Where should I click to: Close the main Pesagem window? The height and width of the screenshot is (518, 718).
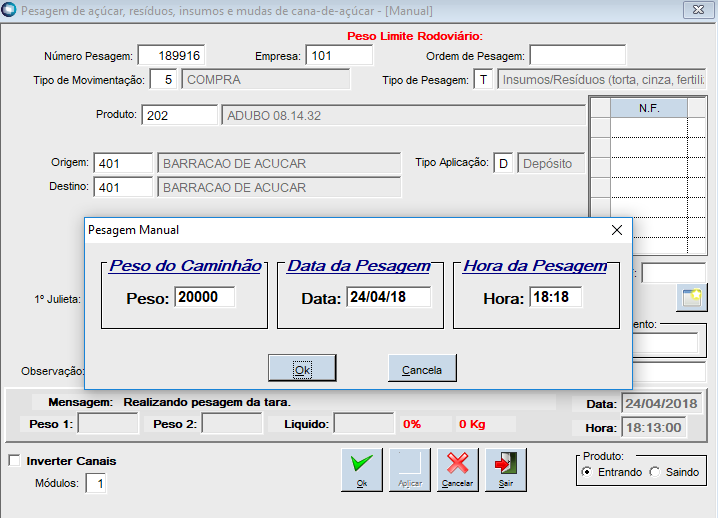(x=698, y=10)
